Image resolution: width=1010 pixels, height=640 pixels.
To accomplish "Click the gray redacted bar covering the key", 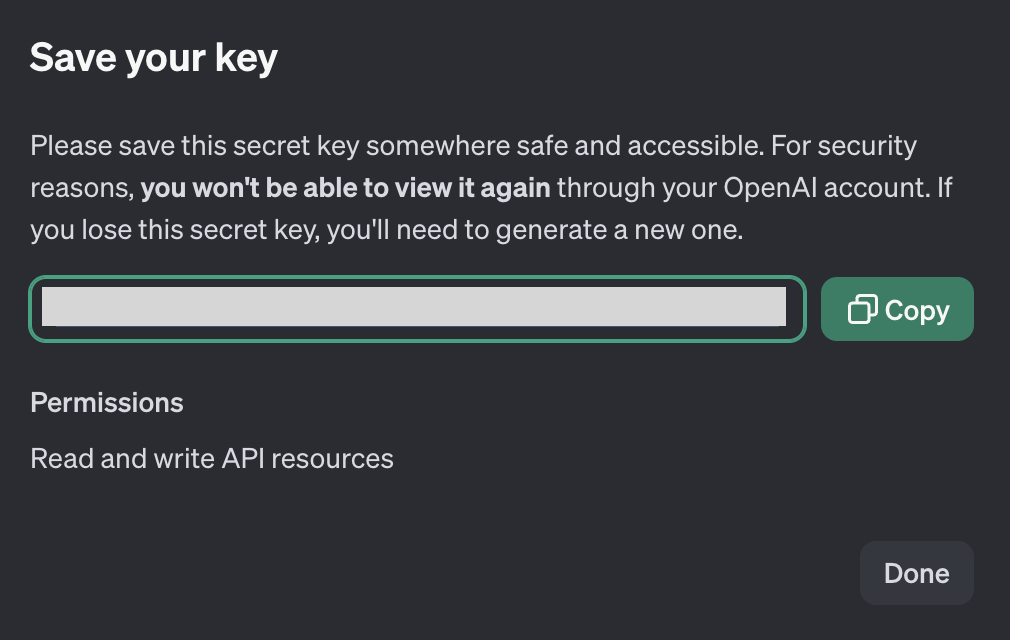I will click(x=413, y=307).
